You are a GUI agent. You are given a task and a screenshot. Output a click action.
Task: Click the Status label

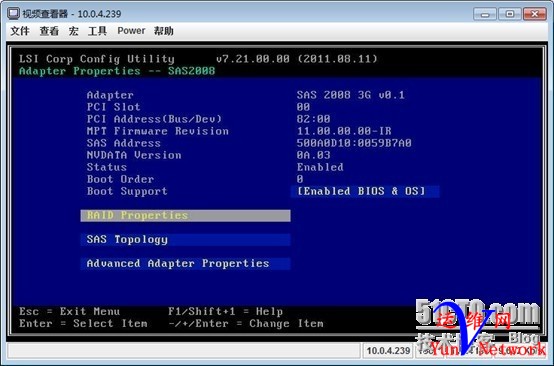coord(107,167)
